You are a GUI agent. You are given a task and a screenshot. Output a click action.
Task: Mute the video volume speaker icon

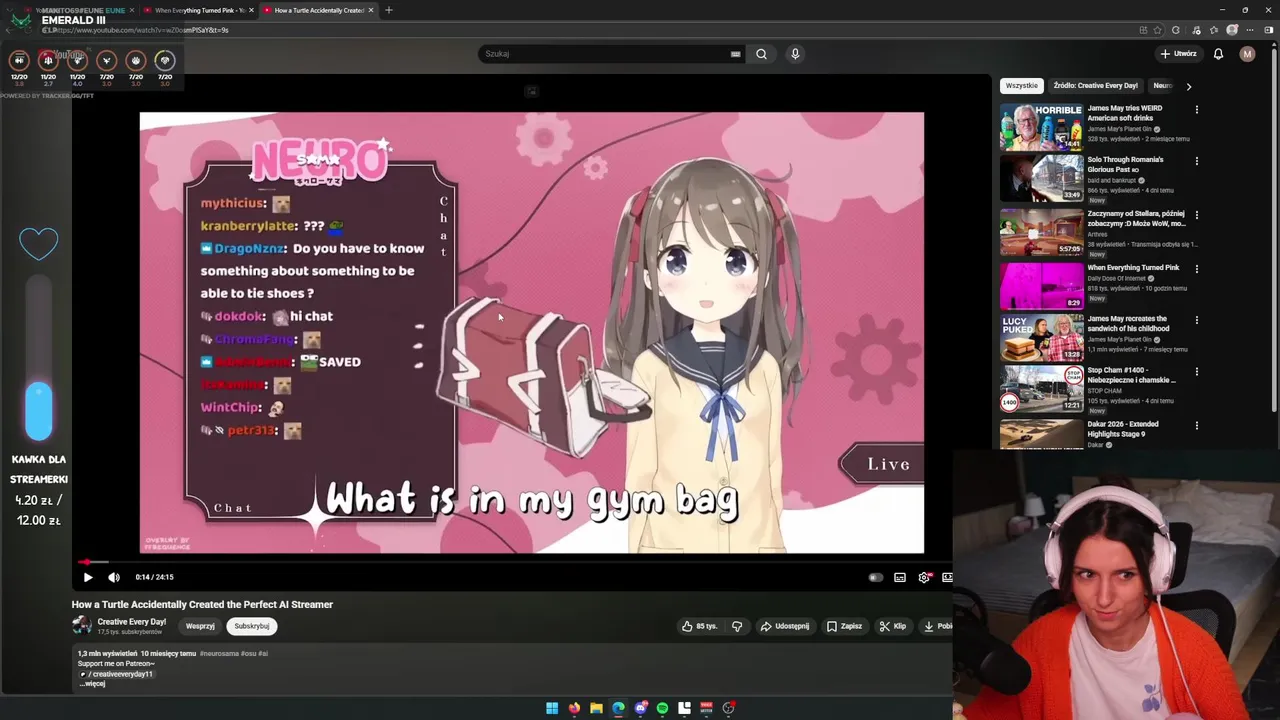point(114,577)
